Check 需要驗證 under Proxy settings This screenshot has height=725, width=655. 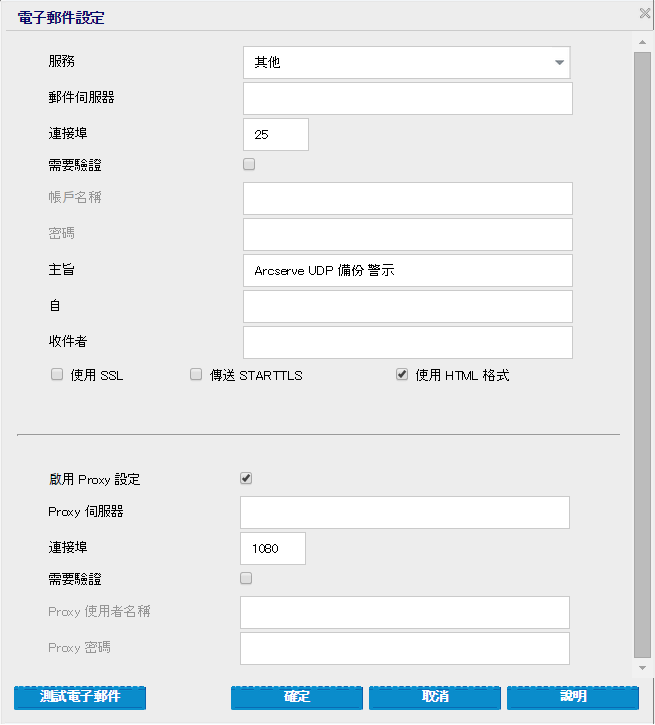(246, 578)
